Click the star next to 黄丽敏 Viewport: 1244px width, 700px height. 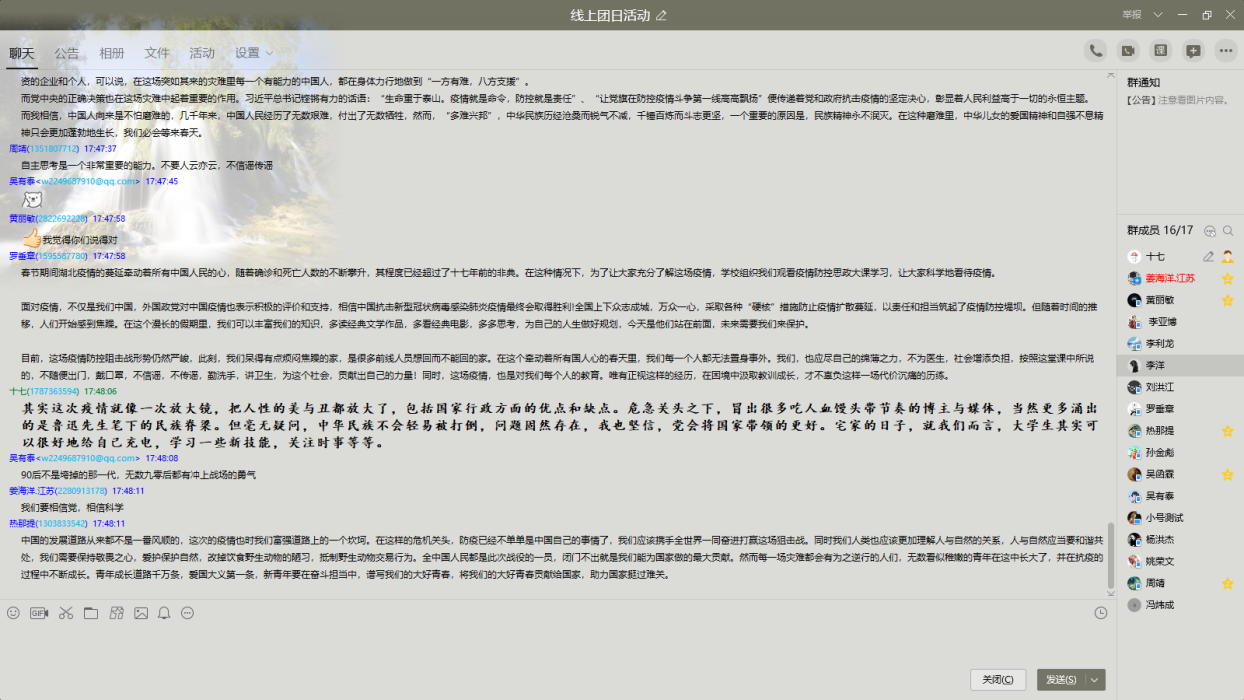click(1227, 300)
